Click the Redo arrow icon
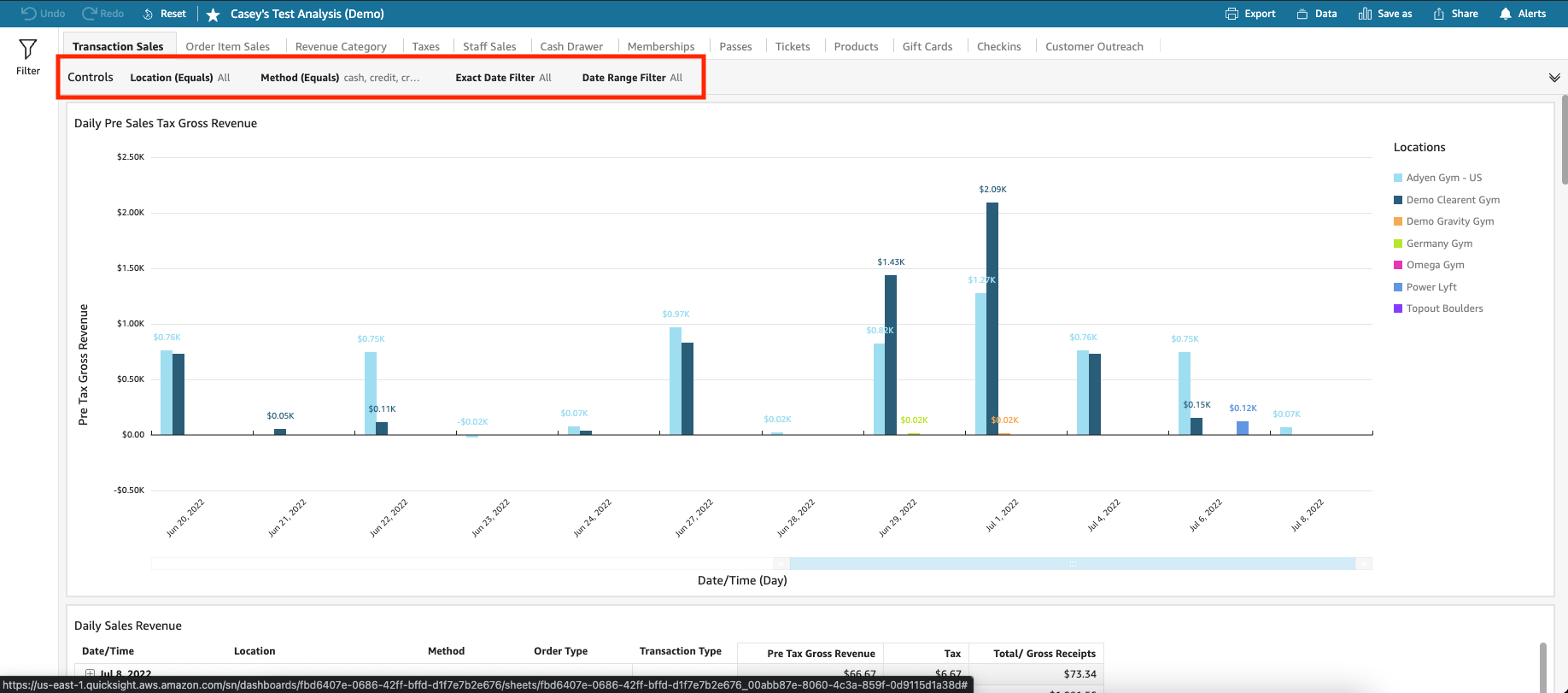The width and height of the screenshot is (1568, 693). (89, 14)
